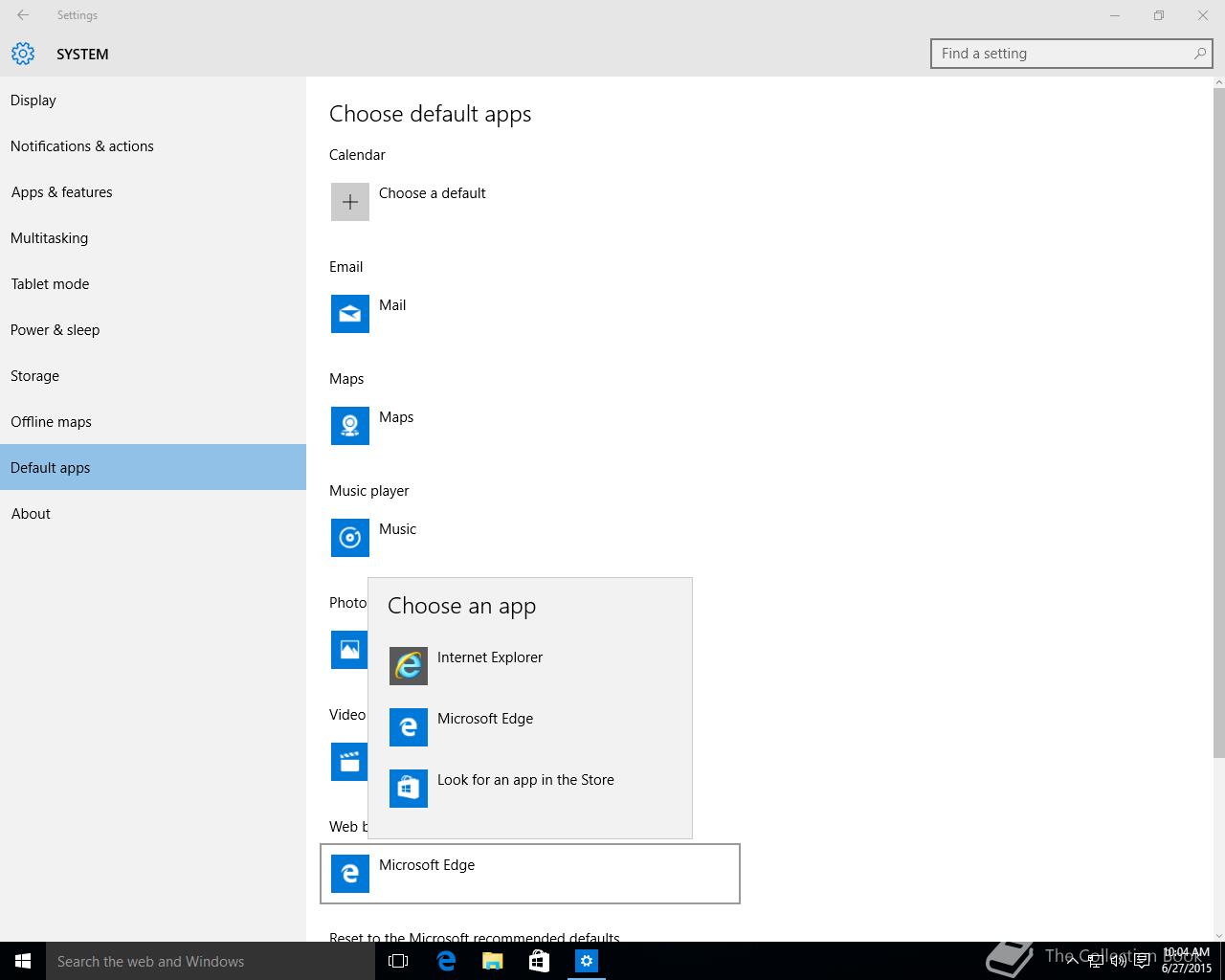Choose Internet Explorer as browser
Image resolution: width=1225 pixels, height=980 pixels.
point(530,666)
